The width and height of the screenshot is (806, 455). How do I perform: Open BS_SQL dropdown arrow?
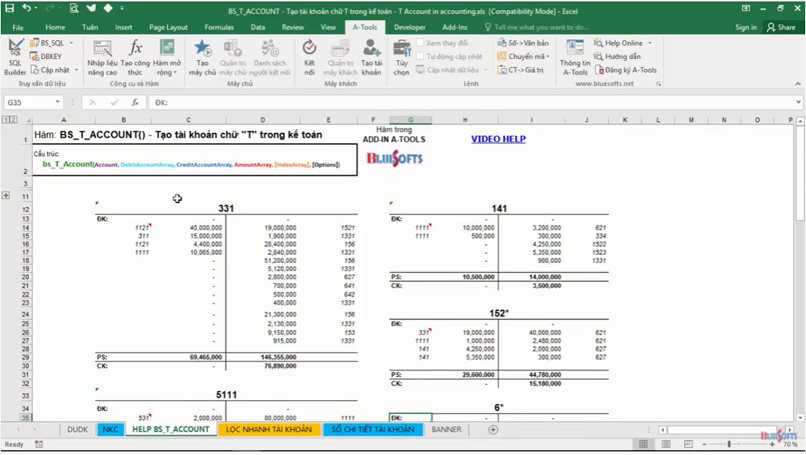click(71, 43)
